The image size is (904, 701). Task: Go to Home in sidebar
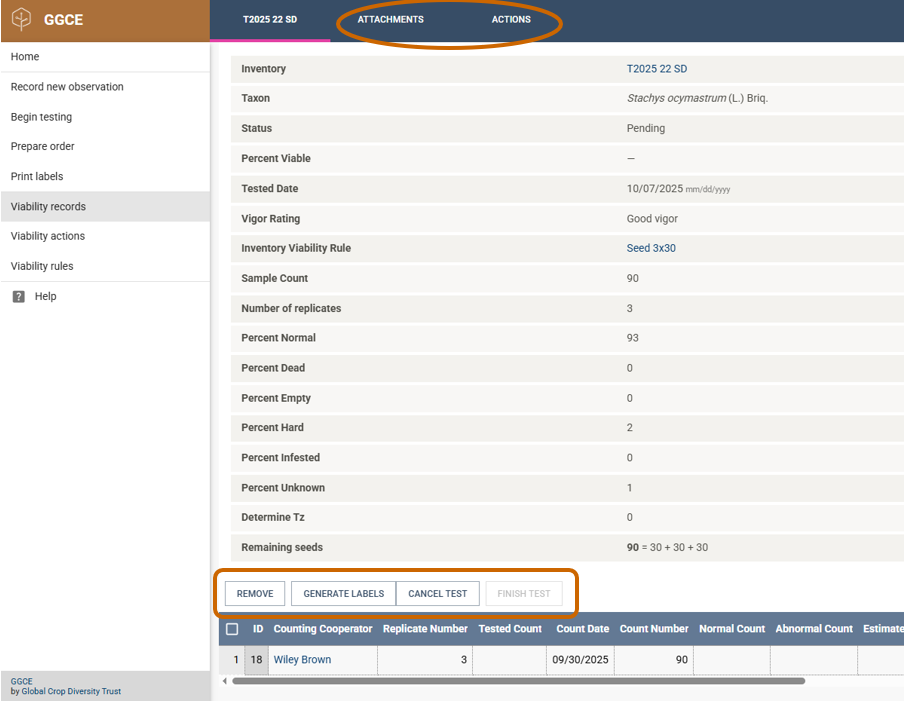coord(25,57)
